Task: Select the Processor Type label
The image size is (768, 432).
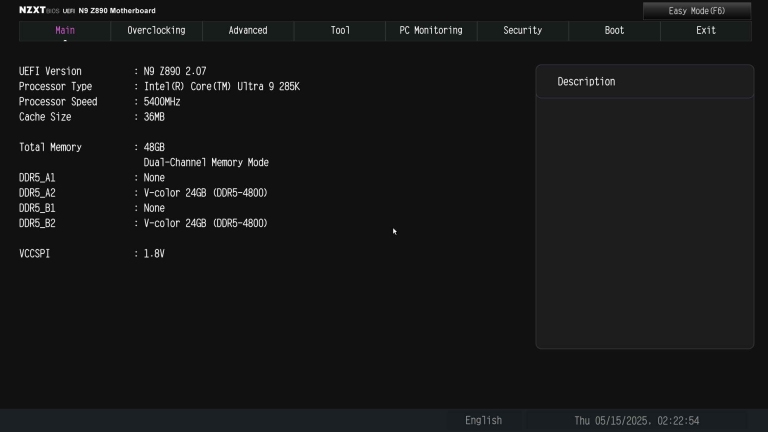Action: point(55,87)
